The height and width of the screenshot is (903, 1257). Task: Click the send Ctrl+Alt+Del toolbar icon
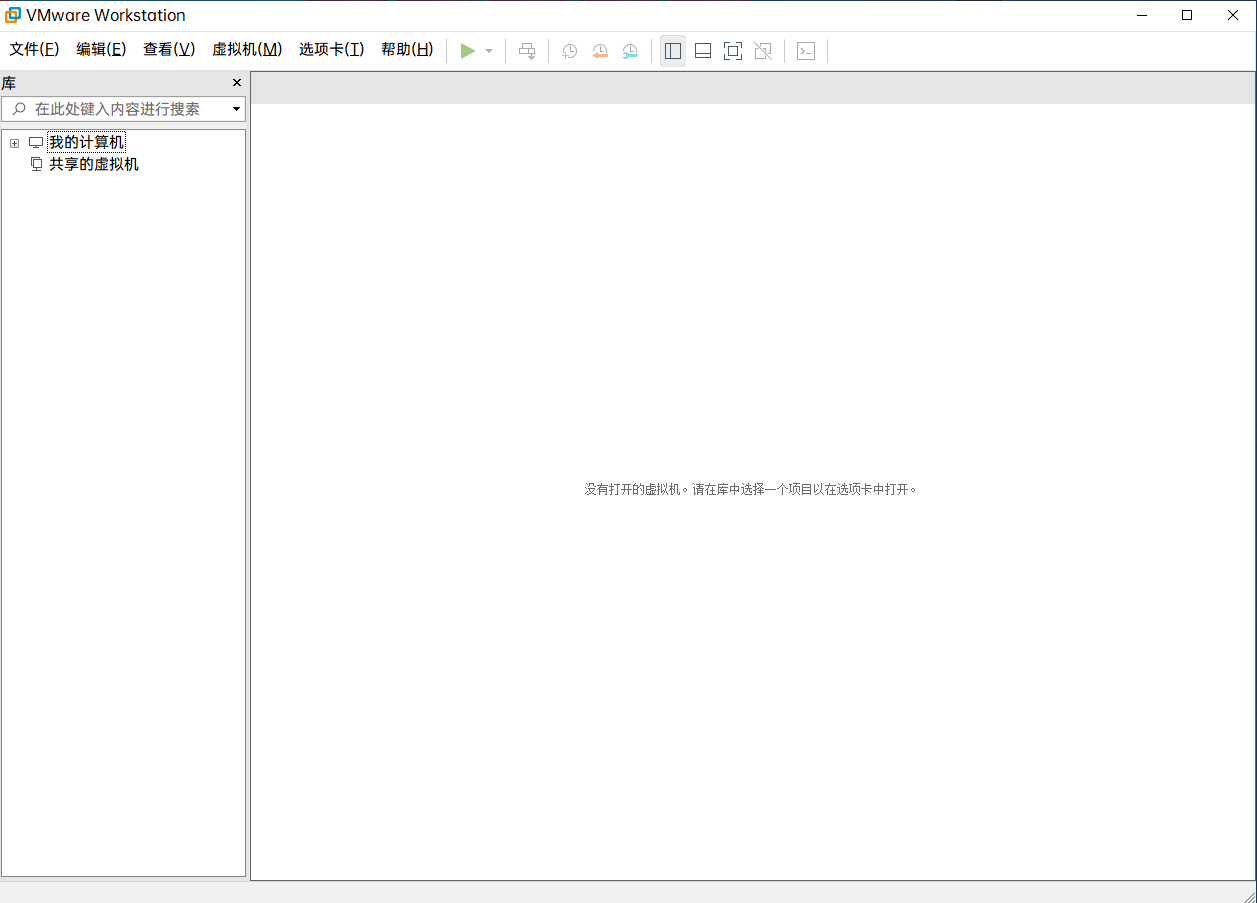pyautogui.click(x=527, y=51)
